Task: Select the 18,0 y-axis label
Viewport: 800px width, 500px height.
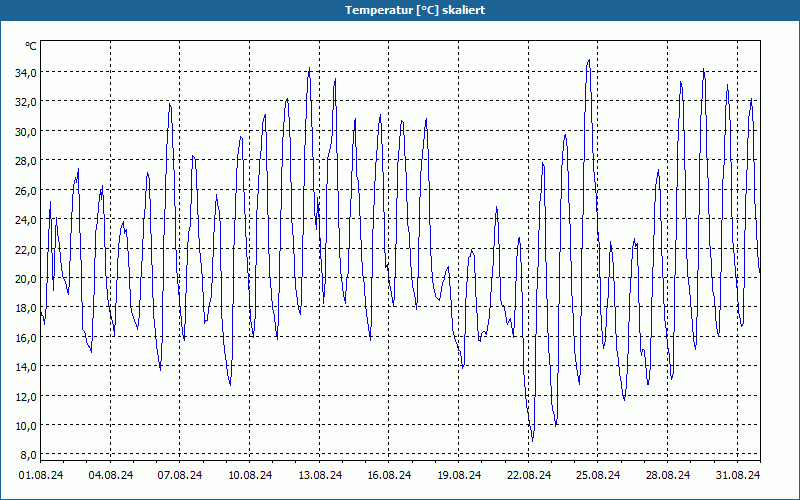Action: click(x=26, y=308)
